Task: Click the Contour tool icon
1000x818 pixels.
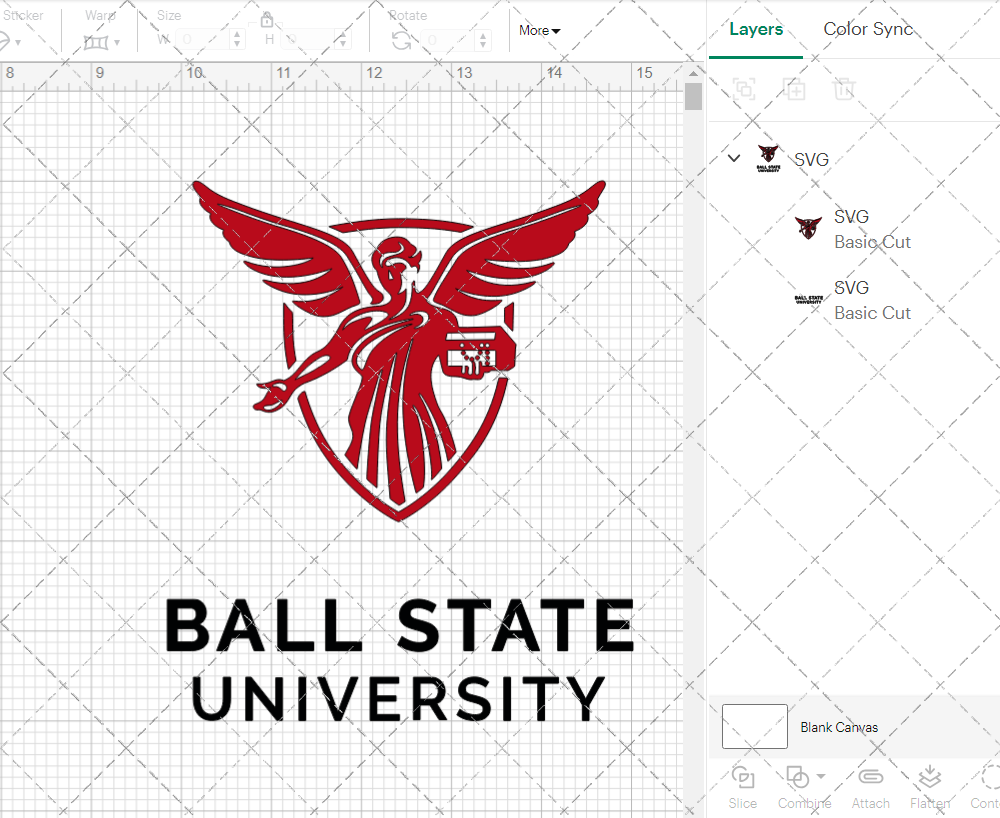Action: (x=990, y=777)
